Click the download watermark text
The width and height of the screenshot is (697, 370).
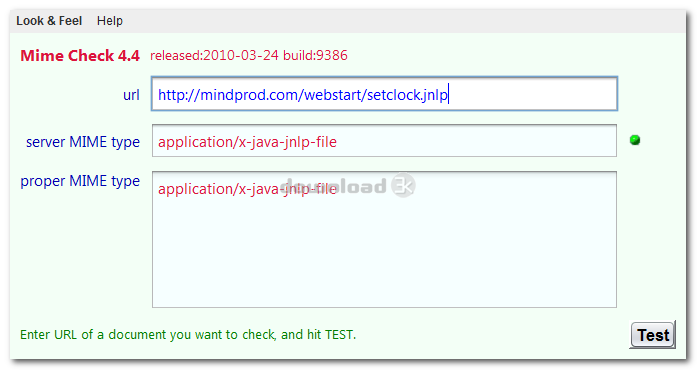(333, 186)
